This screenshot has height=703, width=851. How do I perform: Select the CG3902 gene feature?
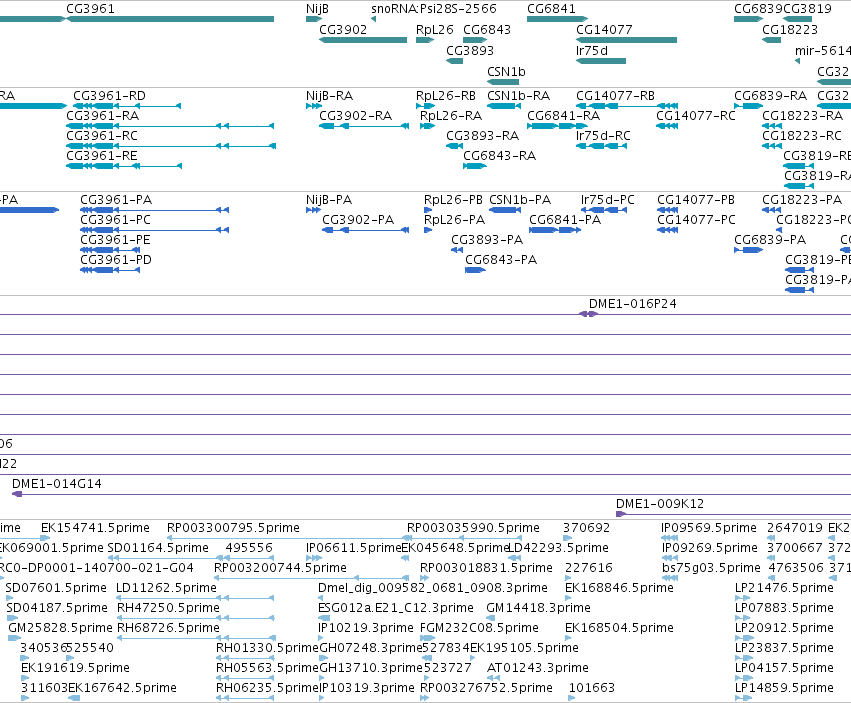click(363, 40)
